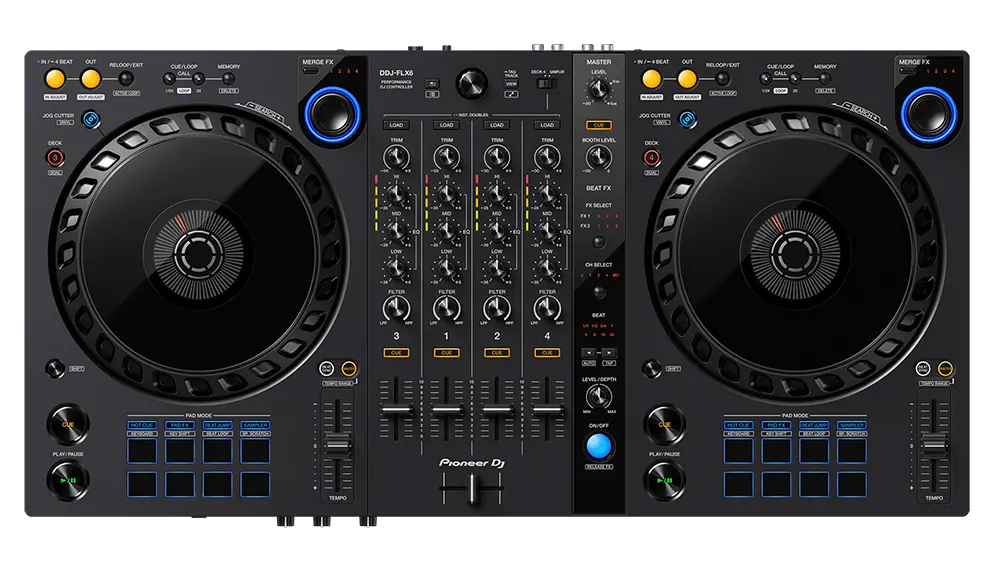Tap the left deck RELOOP/EXIT button
Screen dimensions: 1000x569
point(126,79)
